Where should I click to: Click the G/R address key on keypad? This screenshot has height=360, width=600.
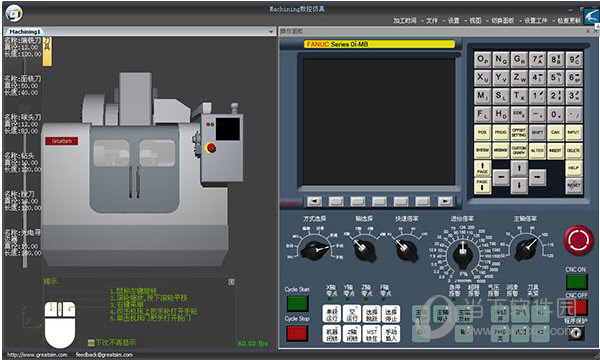pyautogui.click(x=519, y=60)
